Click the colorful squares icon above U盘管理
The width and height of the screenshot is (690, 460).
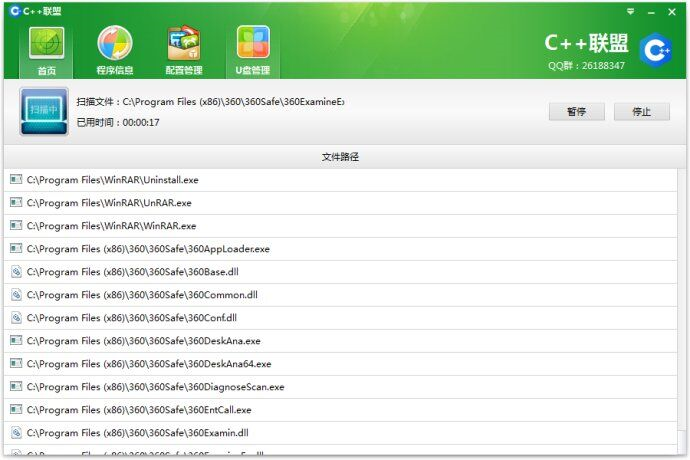coord(253,43)
